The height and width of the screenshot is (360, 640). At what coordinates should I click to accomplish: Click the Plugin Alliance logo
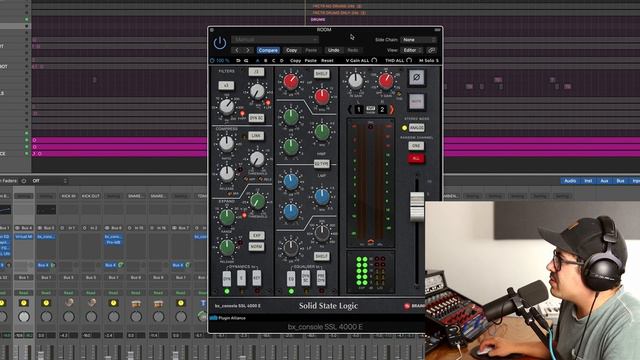point(228,318)
